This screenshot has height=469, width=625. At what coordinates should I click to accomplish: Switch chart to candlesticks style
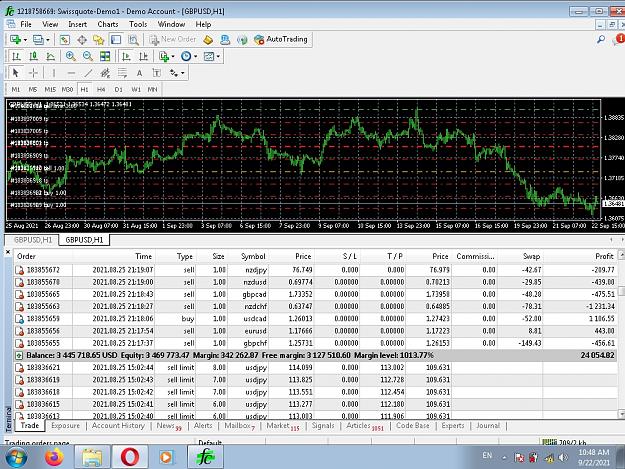tap(33, 56)
